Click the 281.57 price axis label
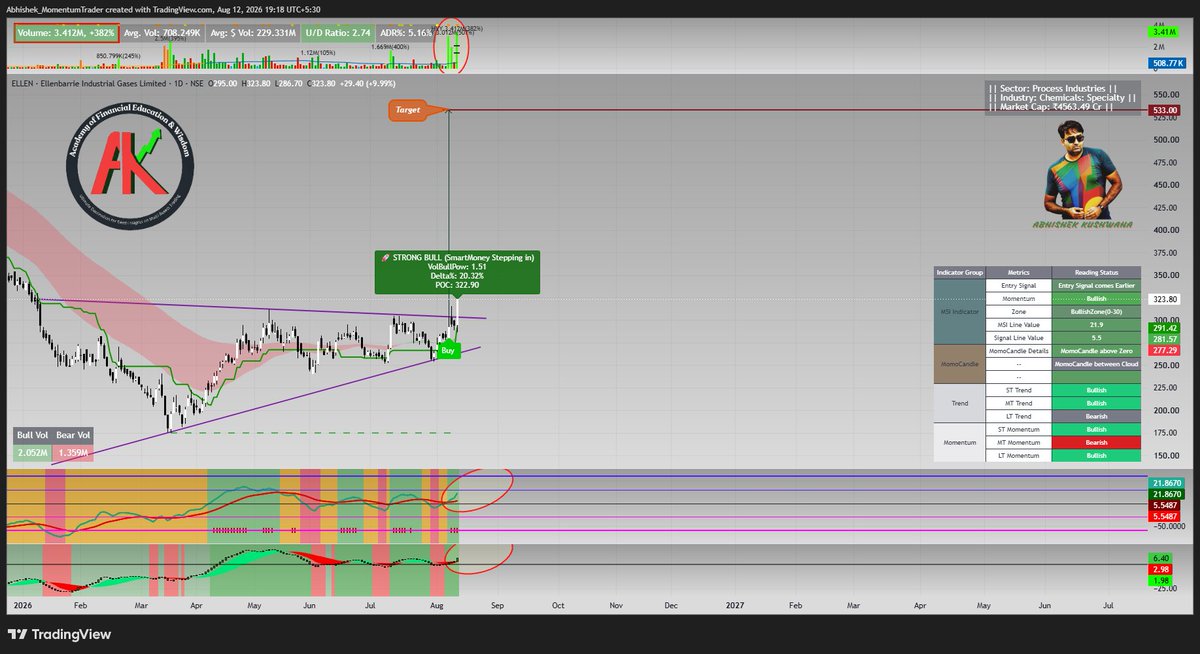 (1166, 339)
